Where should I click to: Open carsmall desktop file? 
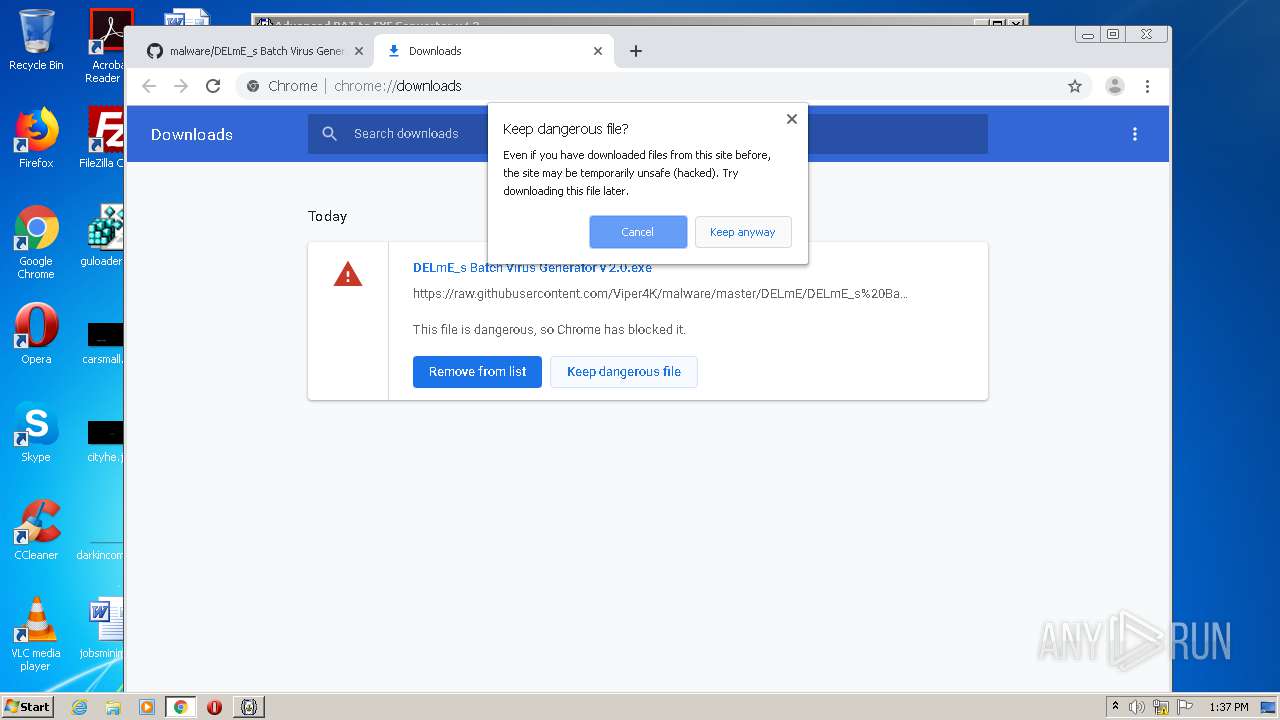point(104,343)
